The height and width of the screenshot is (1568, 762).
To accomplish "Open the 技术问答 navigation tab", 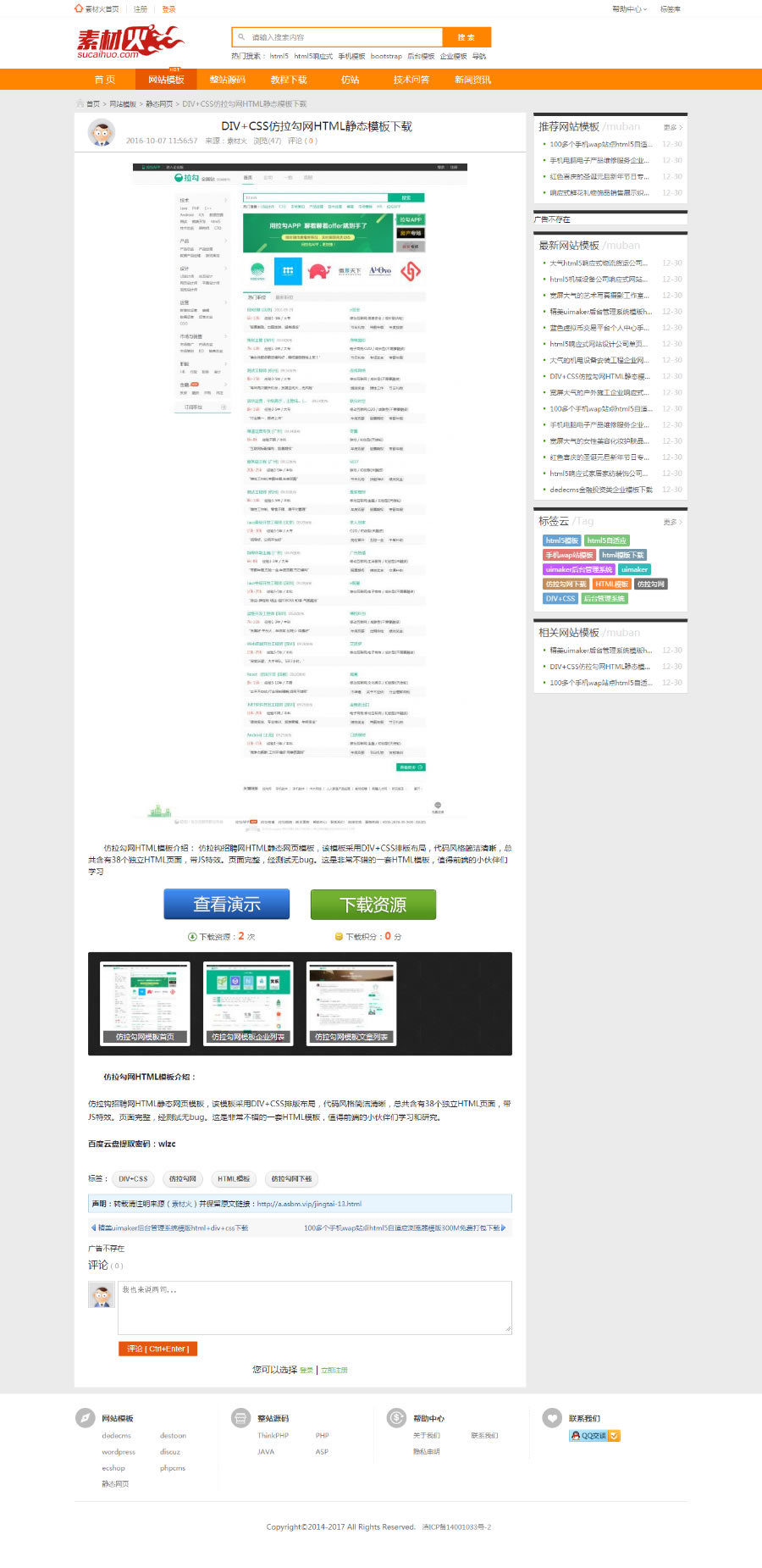I will tap(411, 80).
